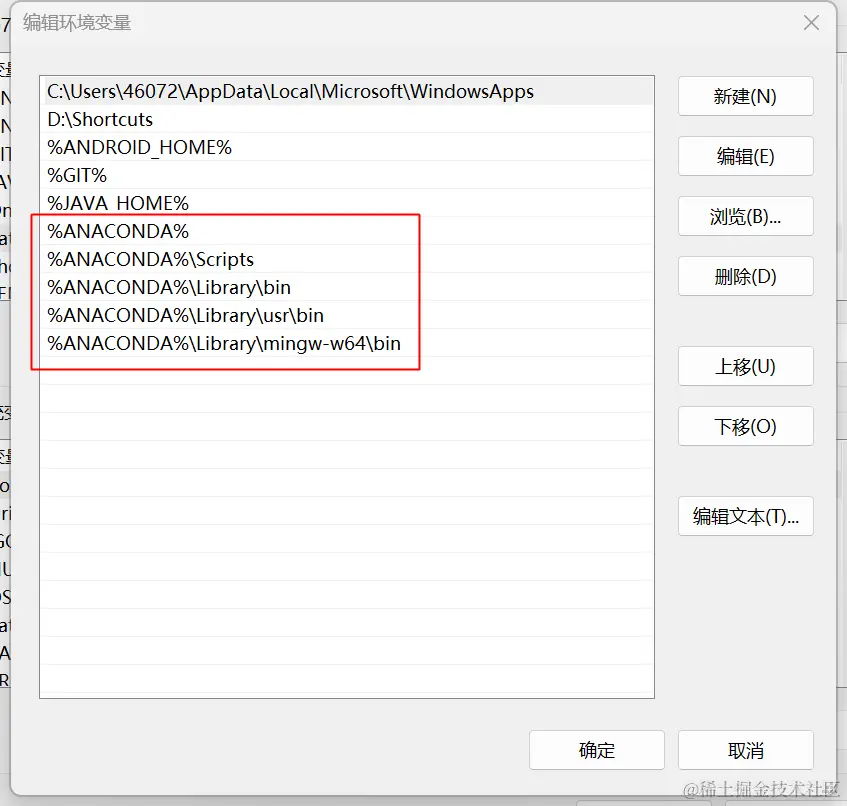The height and width of the screenshot is (806, 847).
Task: Close the 编辑环境变量 dialog
Action: pyautogui.click(x=811, y=23)
